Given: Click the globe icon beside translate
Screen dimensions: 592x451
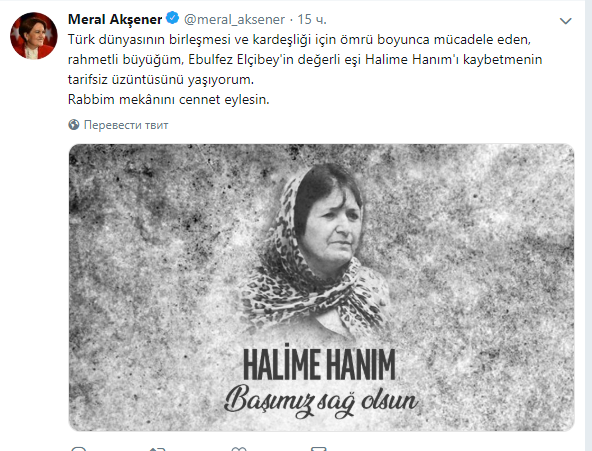Looking at the screenshot, I should point(74,125).
